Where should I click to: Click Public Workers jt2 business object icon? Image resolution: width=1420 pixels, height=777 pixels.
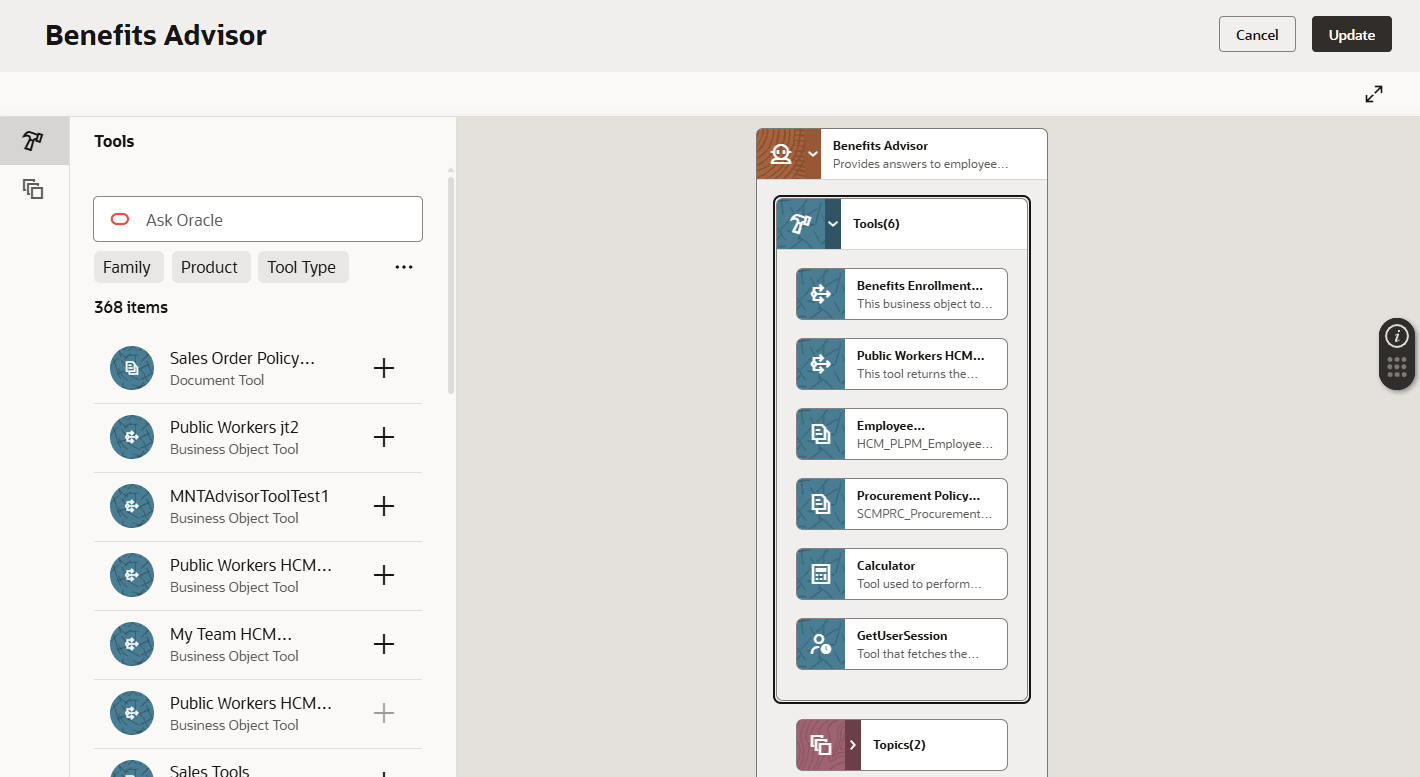point(132,437)
